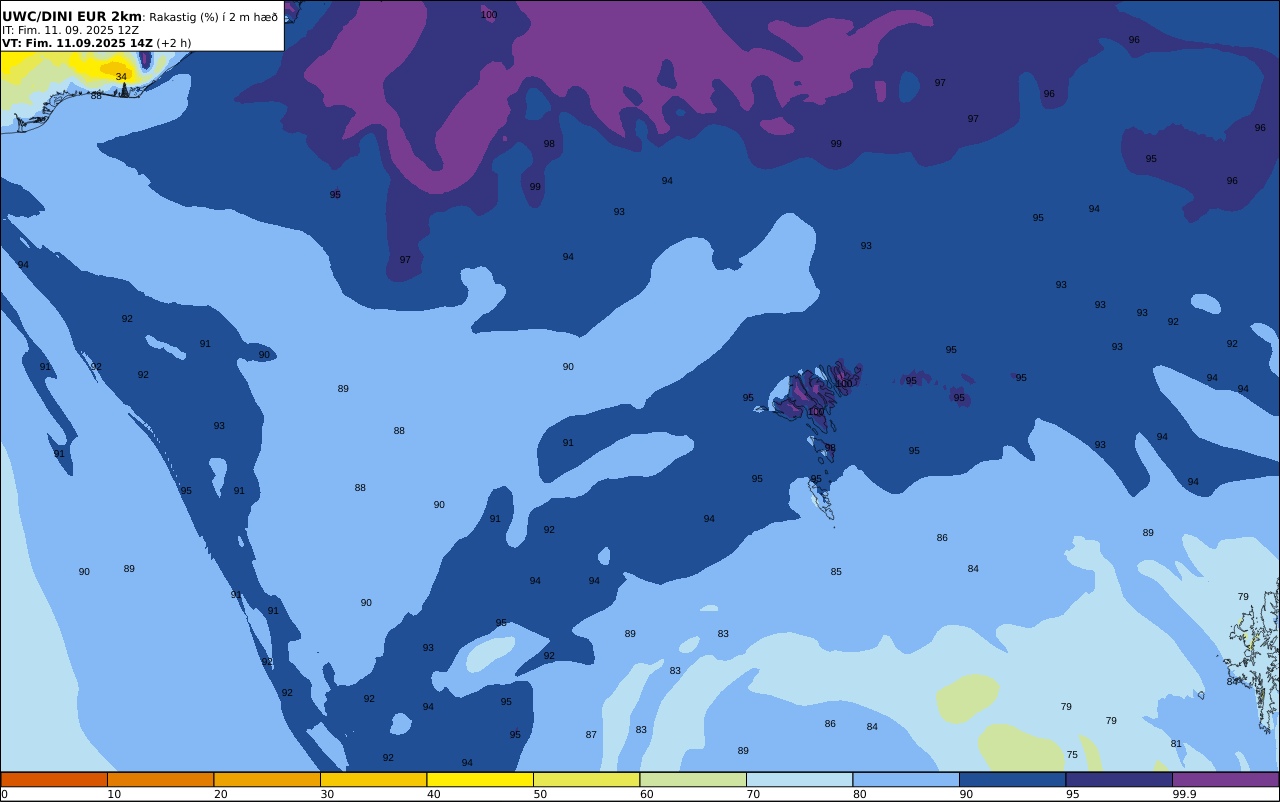Click the 90–95 dark blue legend swatch
Screen dimensions: 1280x802
point(1012,779)
